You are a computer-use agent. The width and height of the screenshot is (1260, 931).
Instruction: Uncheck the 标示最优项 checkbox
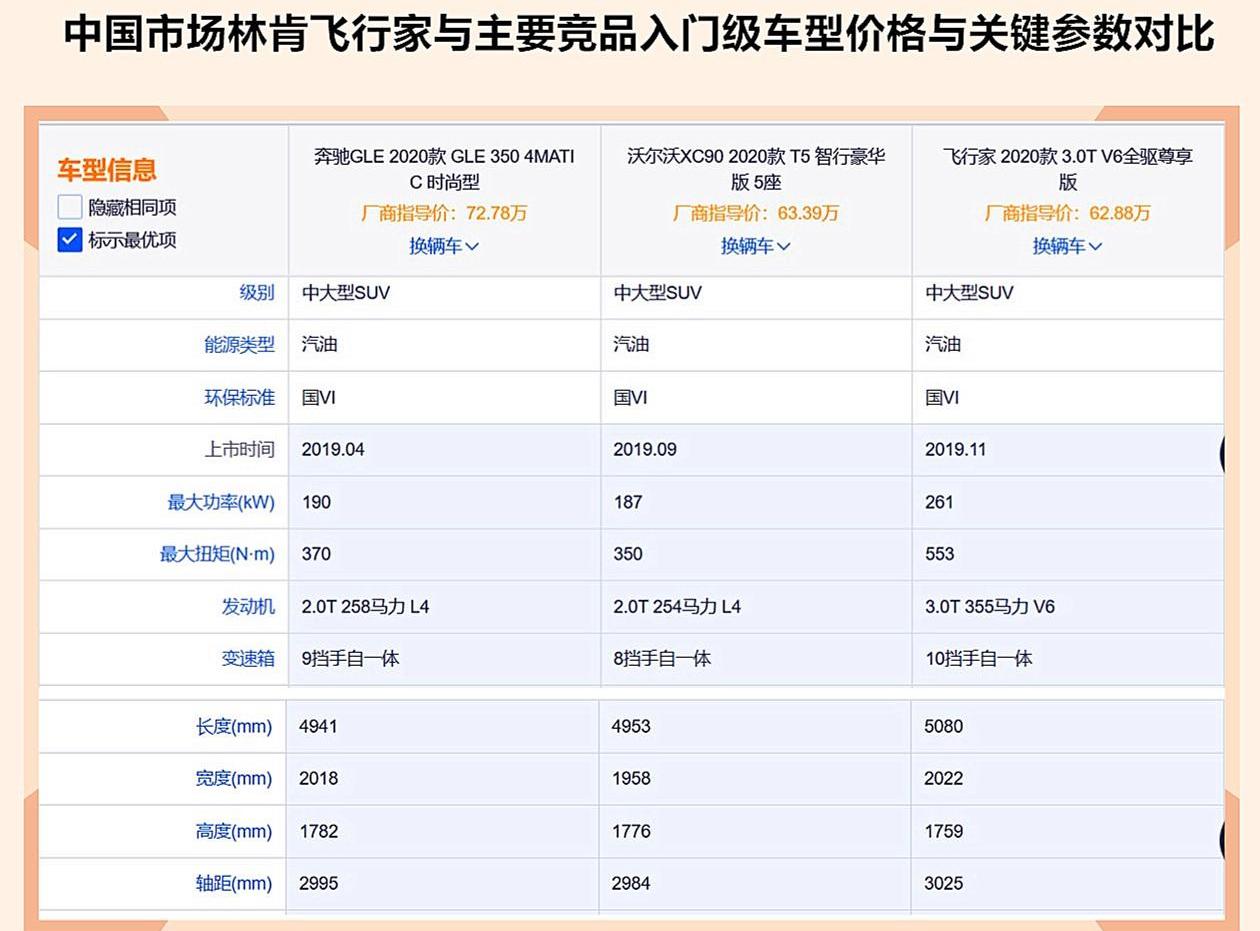coord(69,240)
